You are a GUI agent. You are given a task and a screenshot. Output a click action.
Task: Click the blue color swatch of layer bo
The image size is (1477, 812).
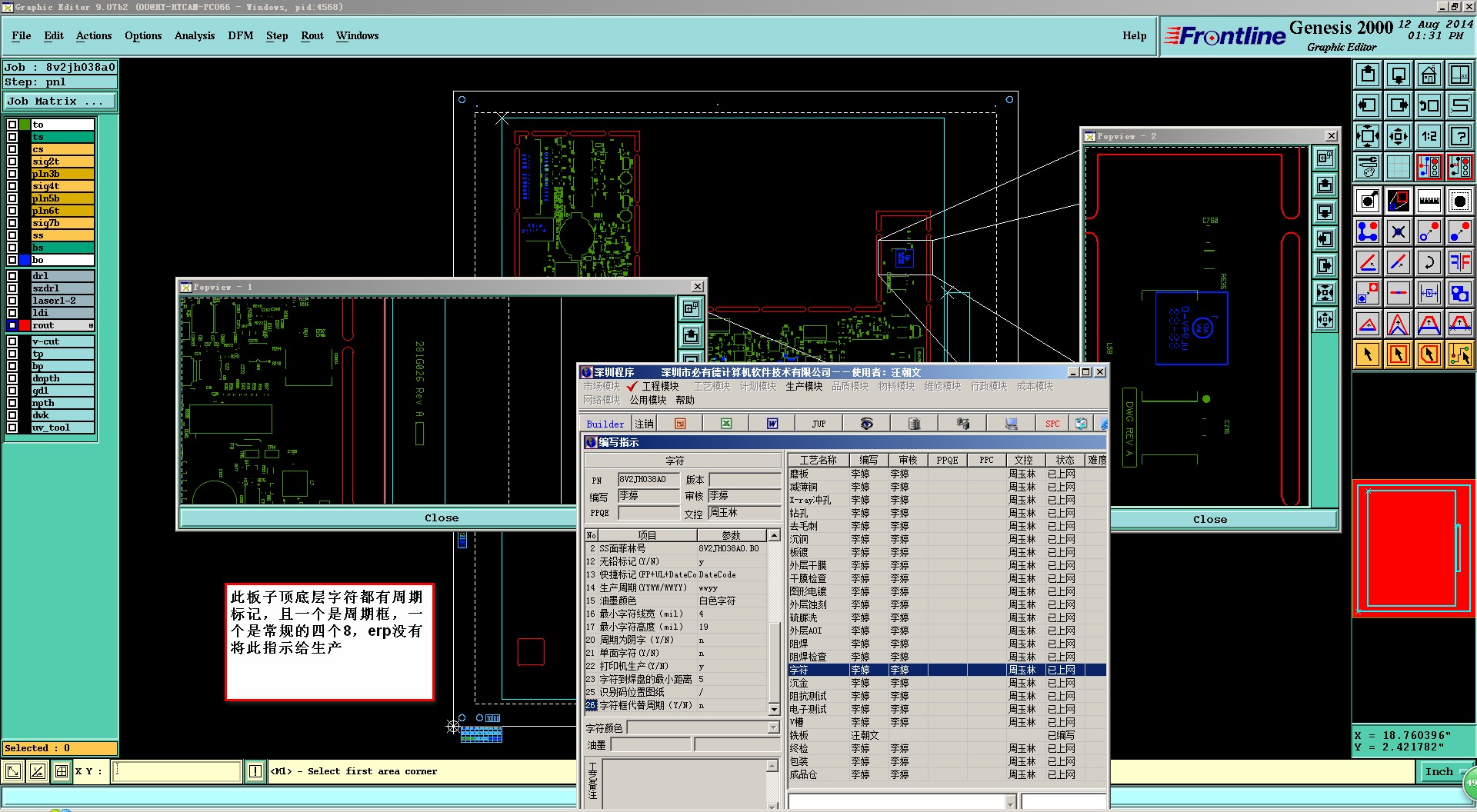pyautogui.click(x=25, y=260)
